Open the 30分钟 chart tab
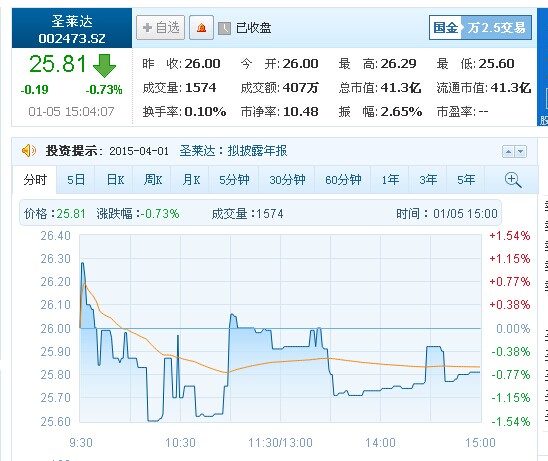 click(x=287, y=180)
